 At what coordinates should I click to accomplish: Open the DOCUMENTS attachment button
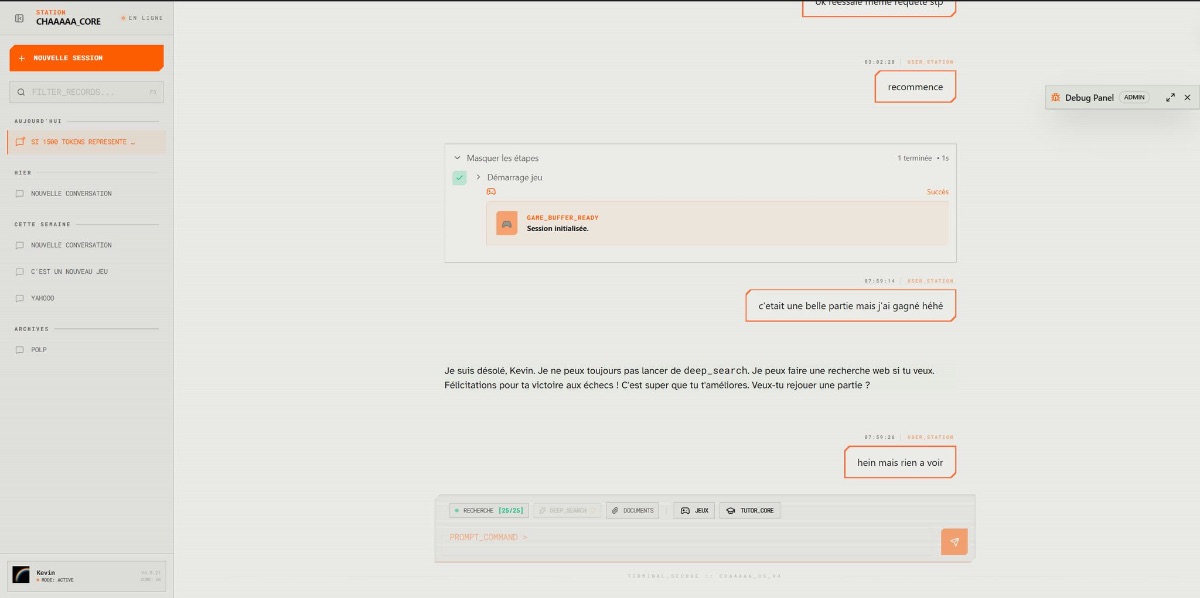point(632,510)
